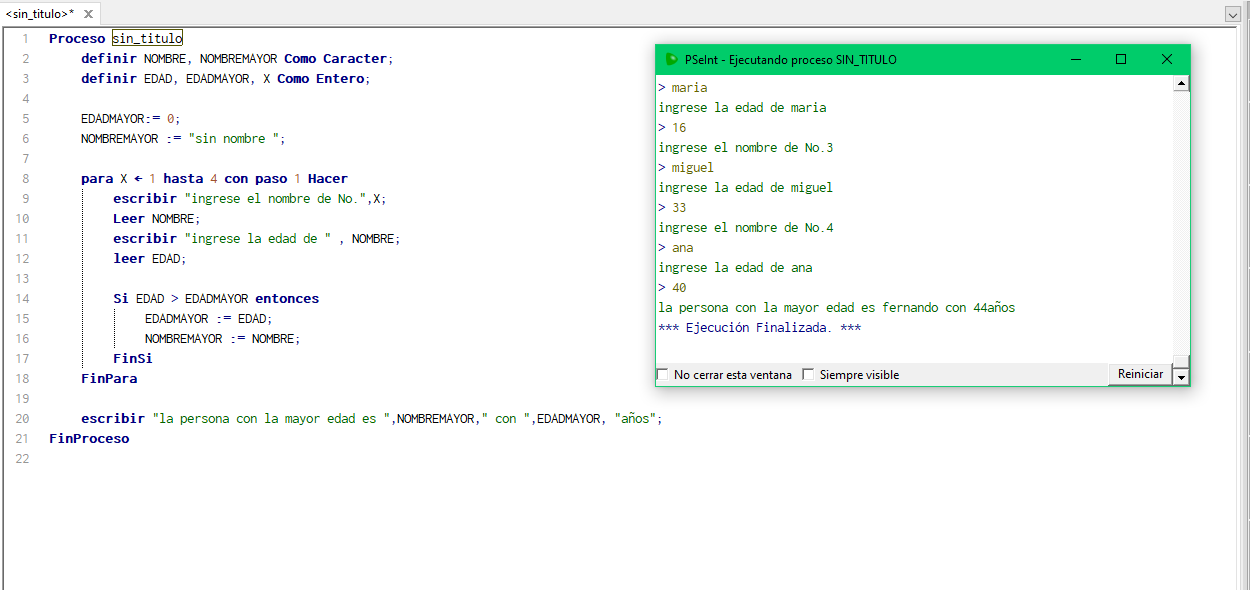The image size is (1250, 590).
Task: Click the 'Proceso' keyword on line 1
Action: pyautogui.click(x=77, y=38)
